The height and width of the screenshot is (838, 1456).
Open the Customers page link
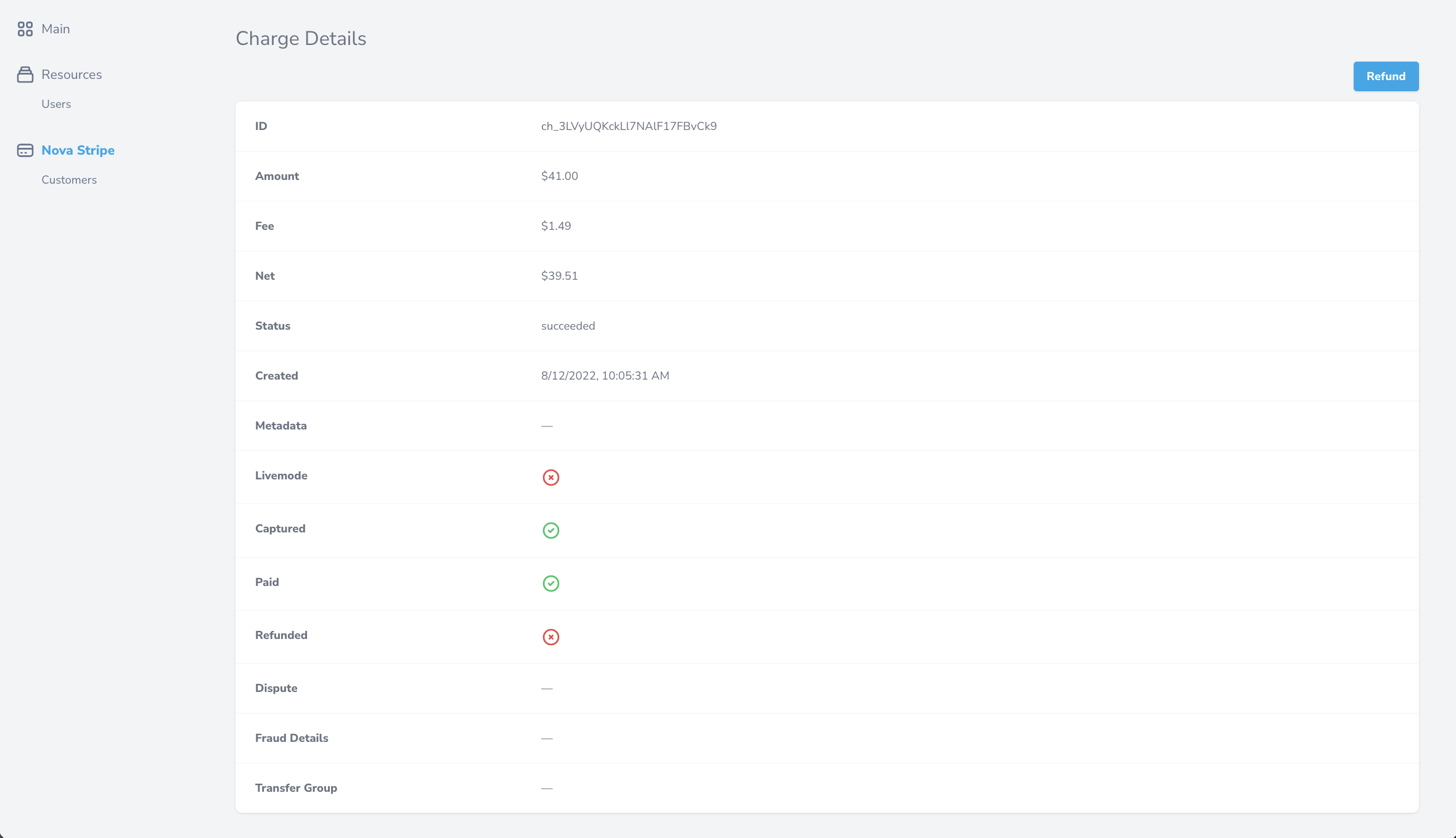(x=69, y=180)
